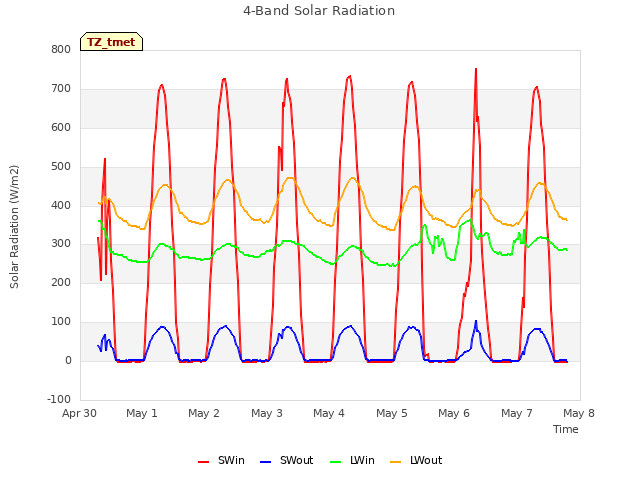The height and width of the screenshot is (480, 640).
Task: Click the TZ_tmet annotation label
Action: [x=111, y=42]
